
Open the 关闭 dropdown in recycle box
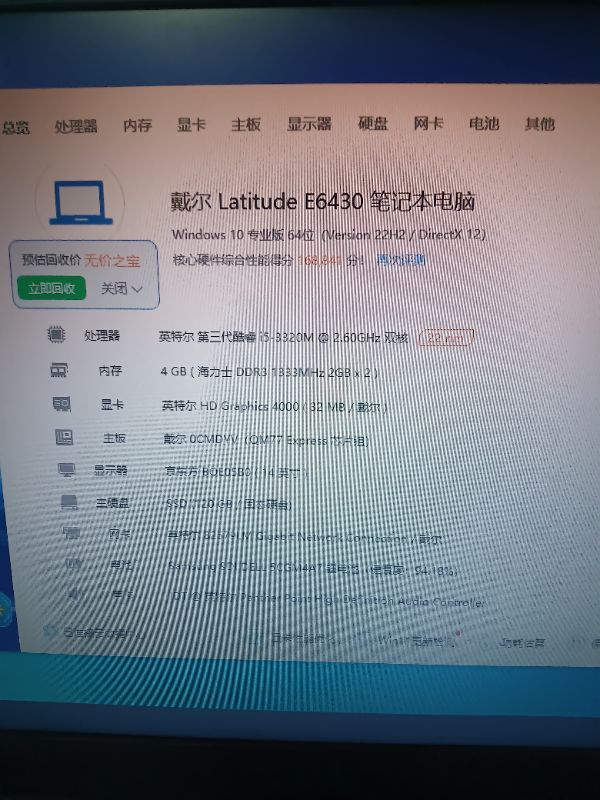[121, 289]
